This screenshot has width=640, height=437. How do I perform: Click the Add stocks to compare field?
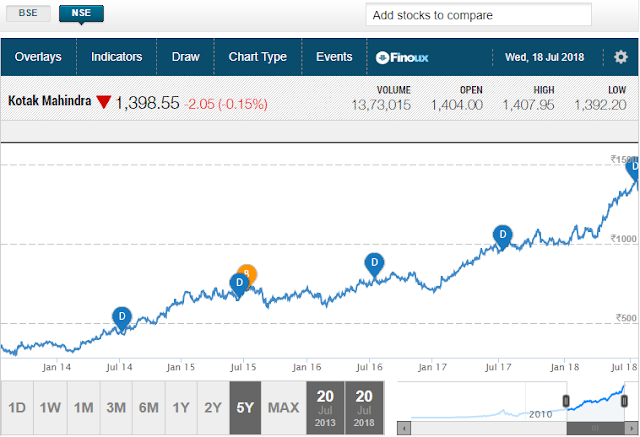pyautogui.click(x=478, y=15)
